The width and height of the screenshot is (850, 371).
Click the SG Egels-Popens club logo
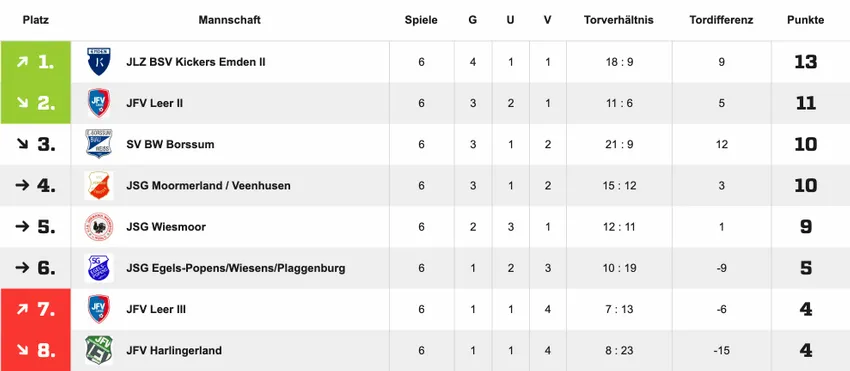point(99,268)
